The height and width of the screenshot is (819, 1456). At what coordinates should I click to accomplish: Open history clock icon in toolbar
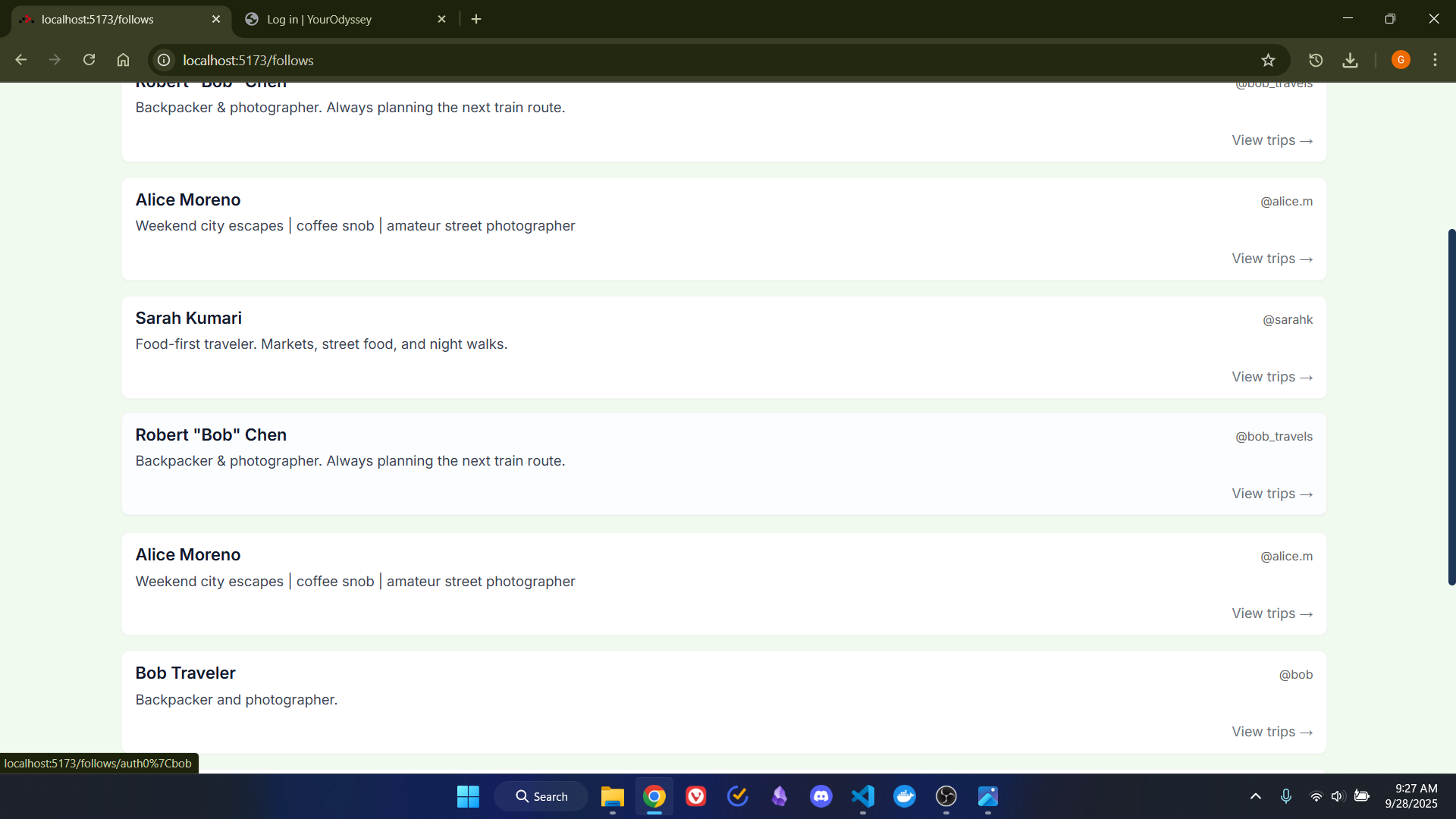pos(1316,60)
